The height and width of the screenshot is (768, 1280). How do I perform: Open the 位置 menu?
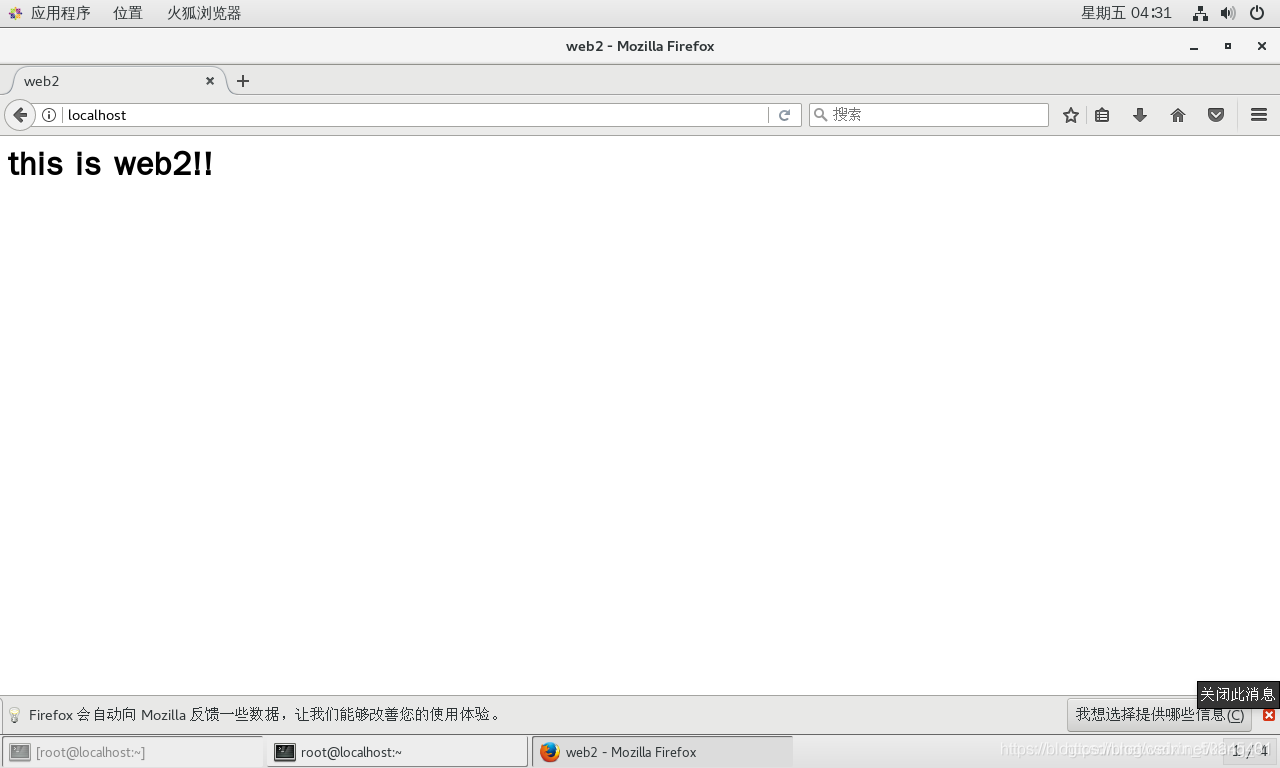tap(128, 13)
